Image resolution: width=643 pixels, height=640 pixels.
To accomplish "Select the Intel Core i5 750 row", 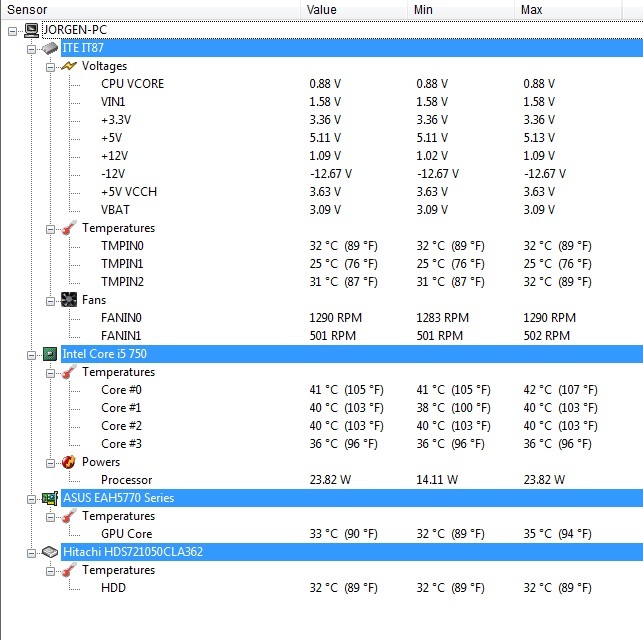I will coord(352,354).
